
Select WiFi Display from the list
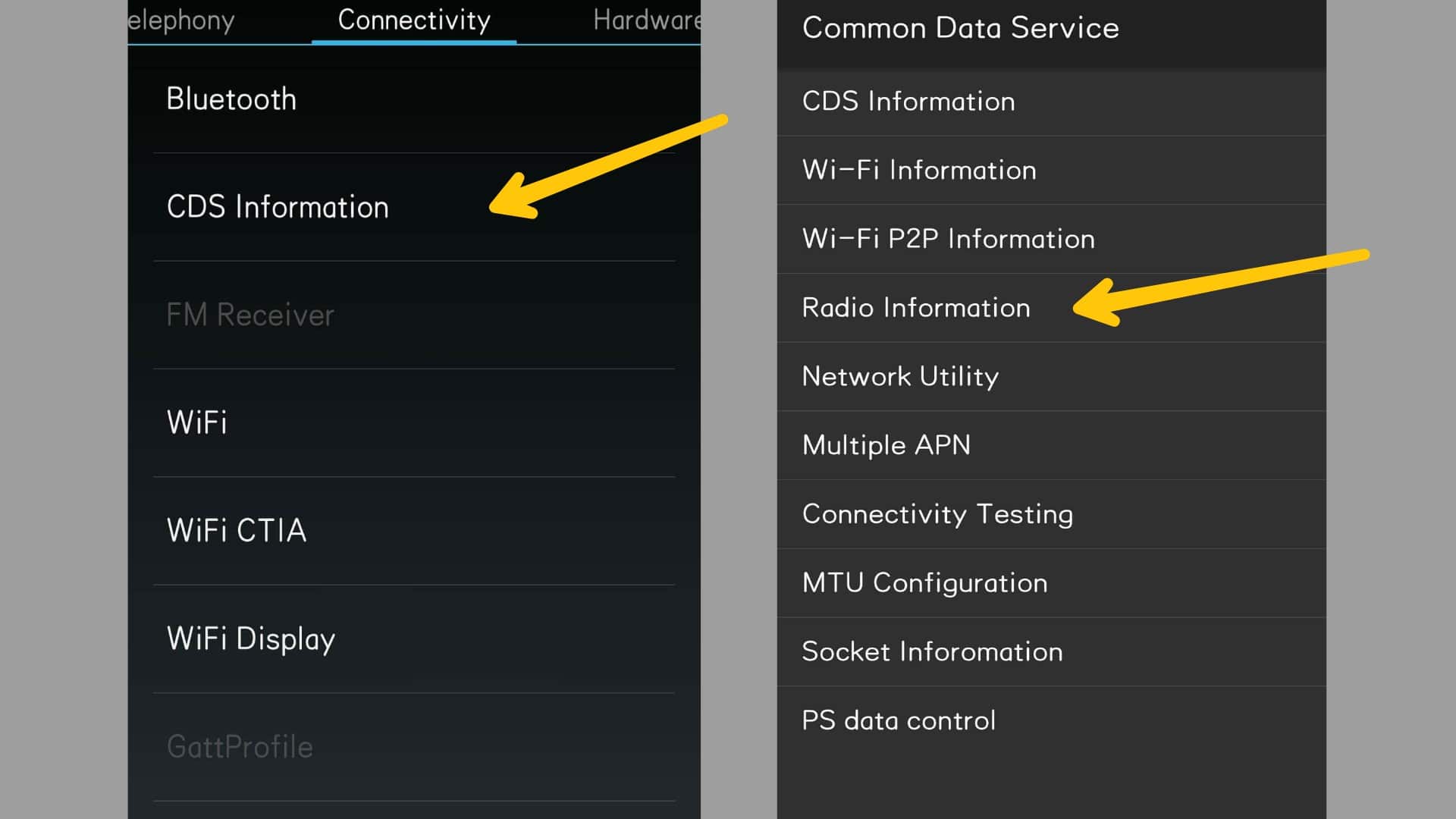click(250, 638)
